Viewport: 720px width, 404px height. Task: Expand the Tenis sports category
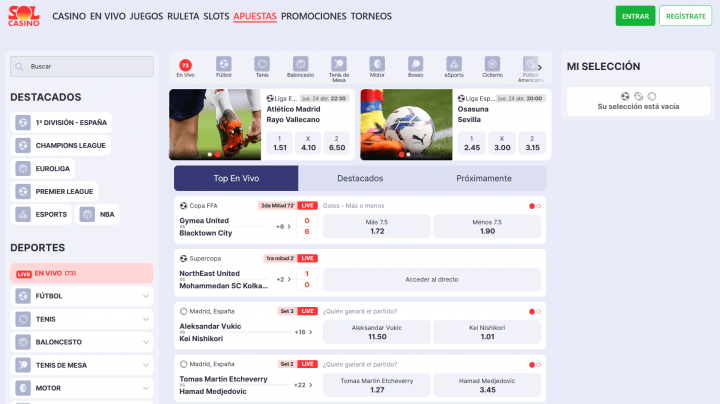[x=146, y=319]
